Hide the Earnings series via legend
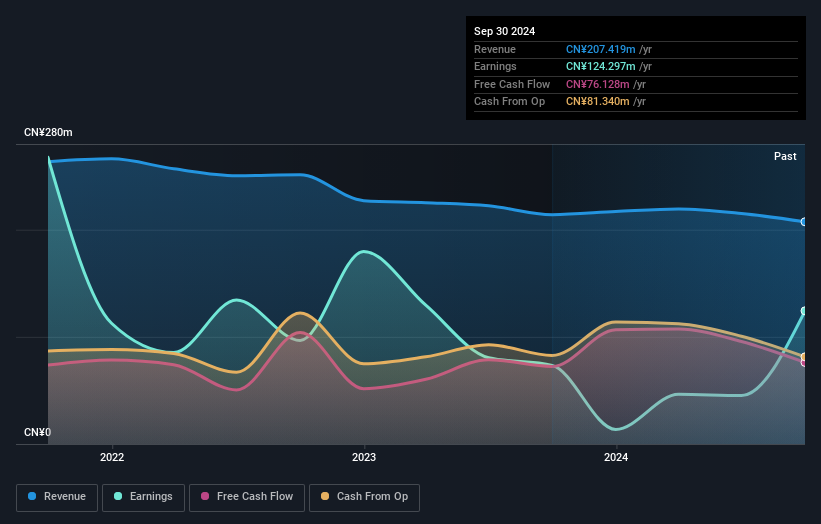The width and height of the screenshot is (821, 524). click(143, 497)
